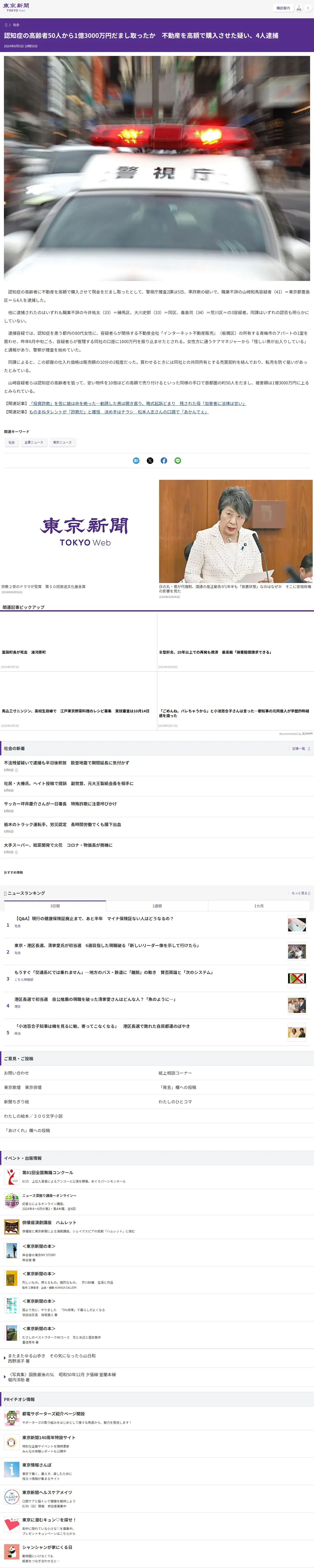Click the police car article photo

tap(157, 169)
